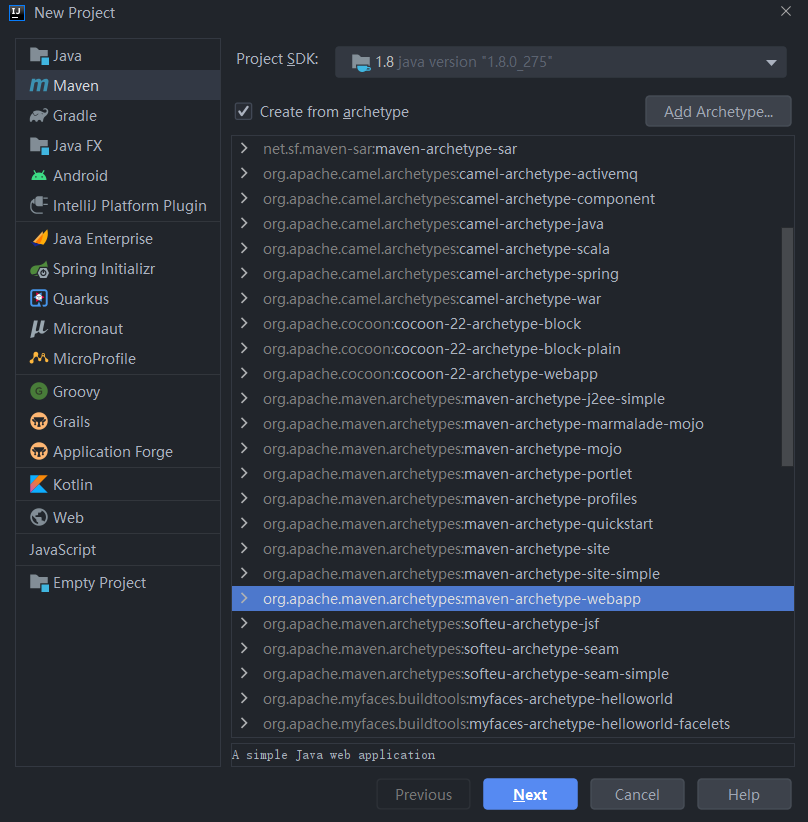Select maven-archetype-marmalade-mojo archetype

click(513, 424)
